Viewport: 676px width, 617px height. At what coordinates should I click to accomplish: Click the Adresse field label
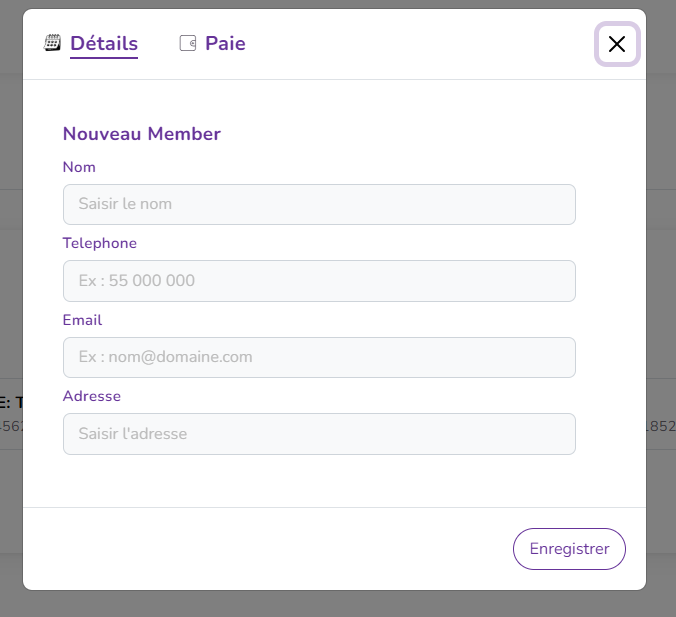tap(92, 396)
